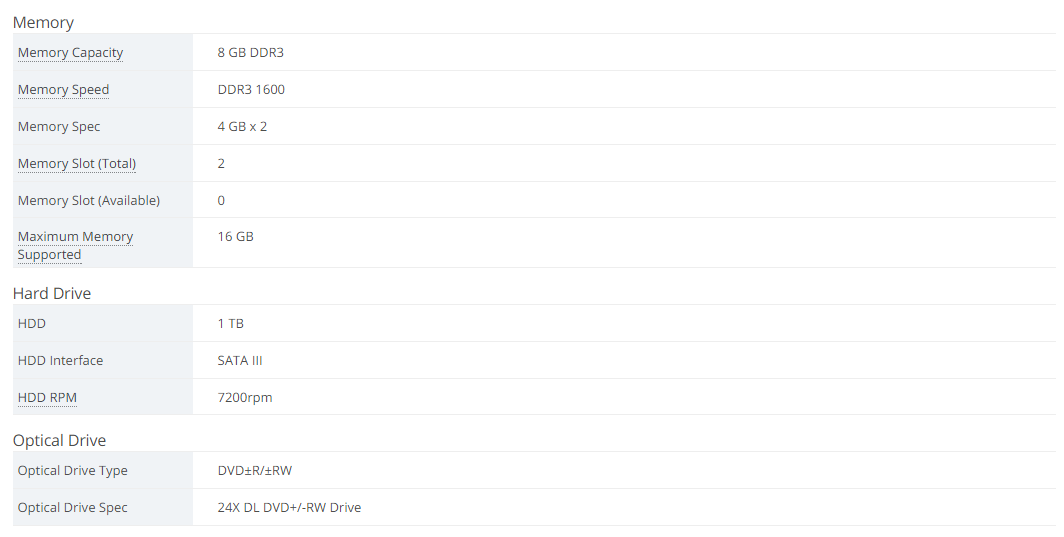The image size is (1064, 537).
Task: Select the Memory Spec label
Action: click(x=59, y=127)
